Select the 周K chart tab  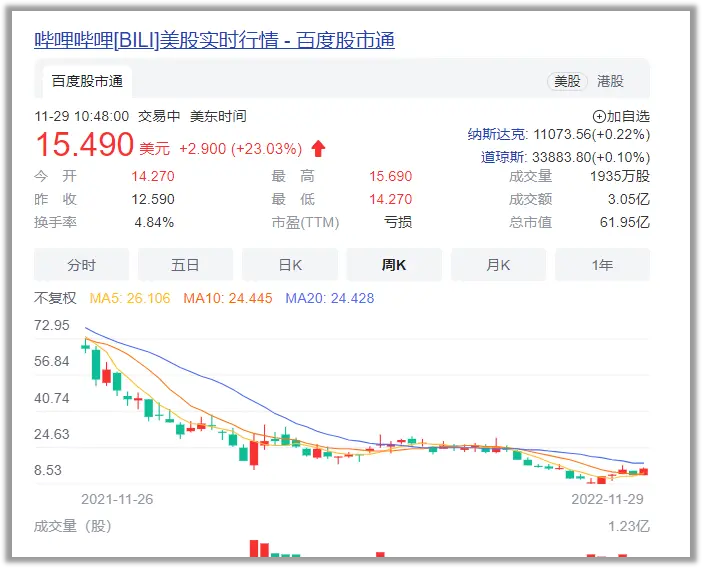pyautogui.click(x=394, y=265)
